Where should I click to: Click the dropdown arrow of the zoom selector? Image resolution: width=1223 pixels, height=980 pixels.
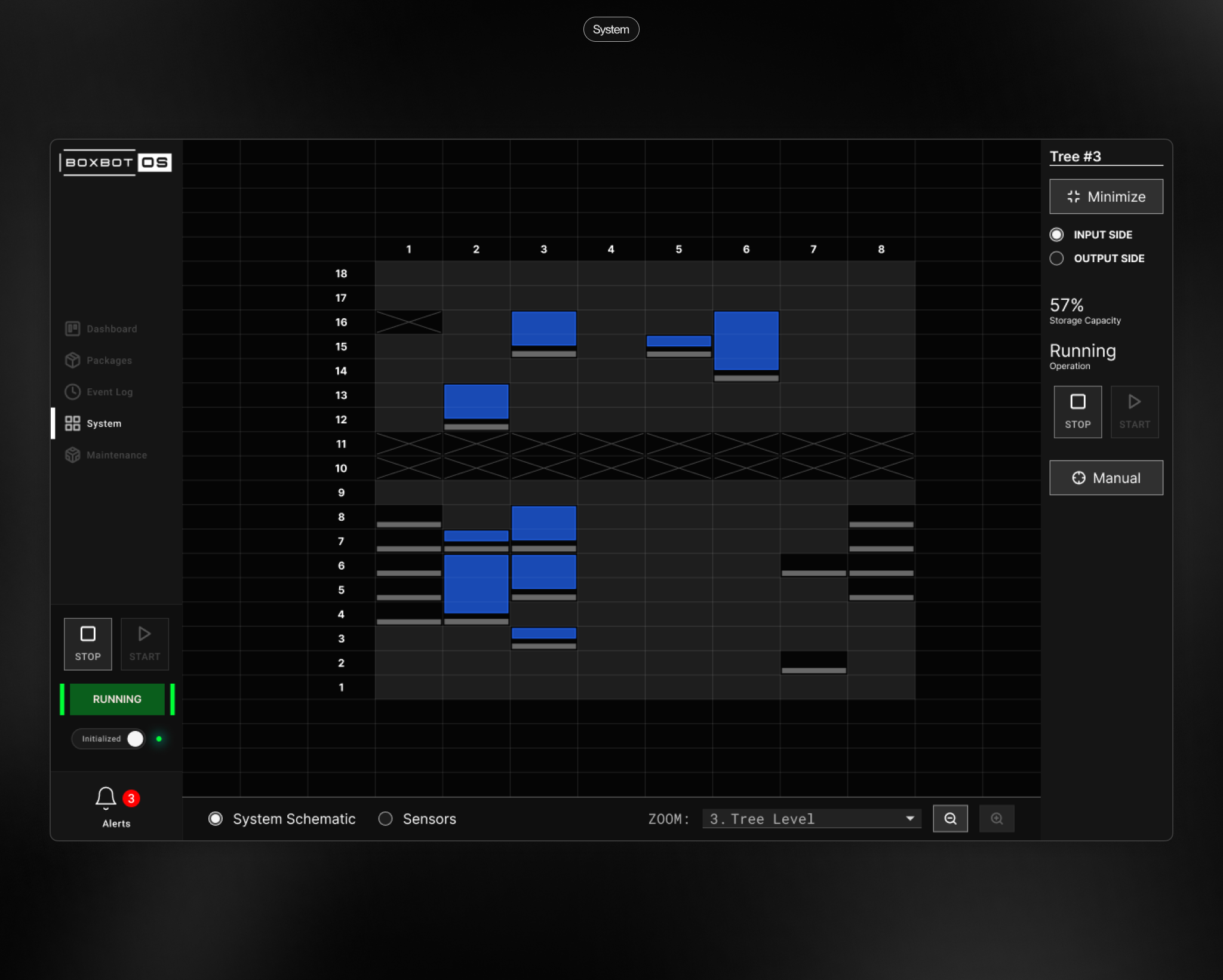[x=909, y=819]
